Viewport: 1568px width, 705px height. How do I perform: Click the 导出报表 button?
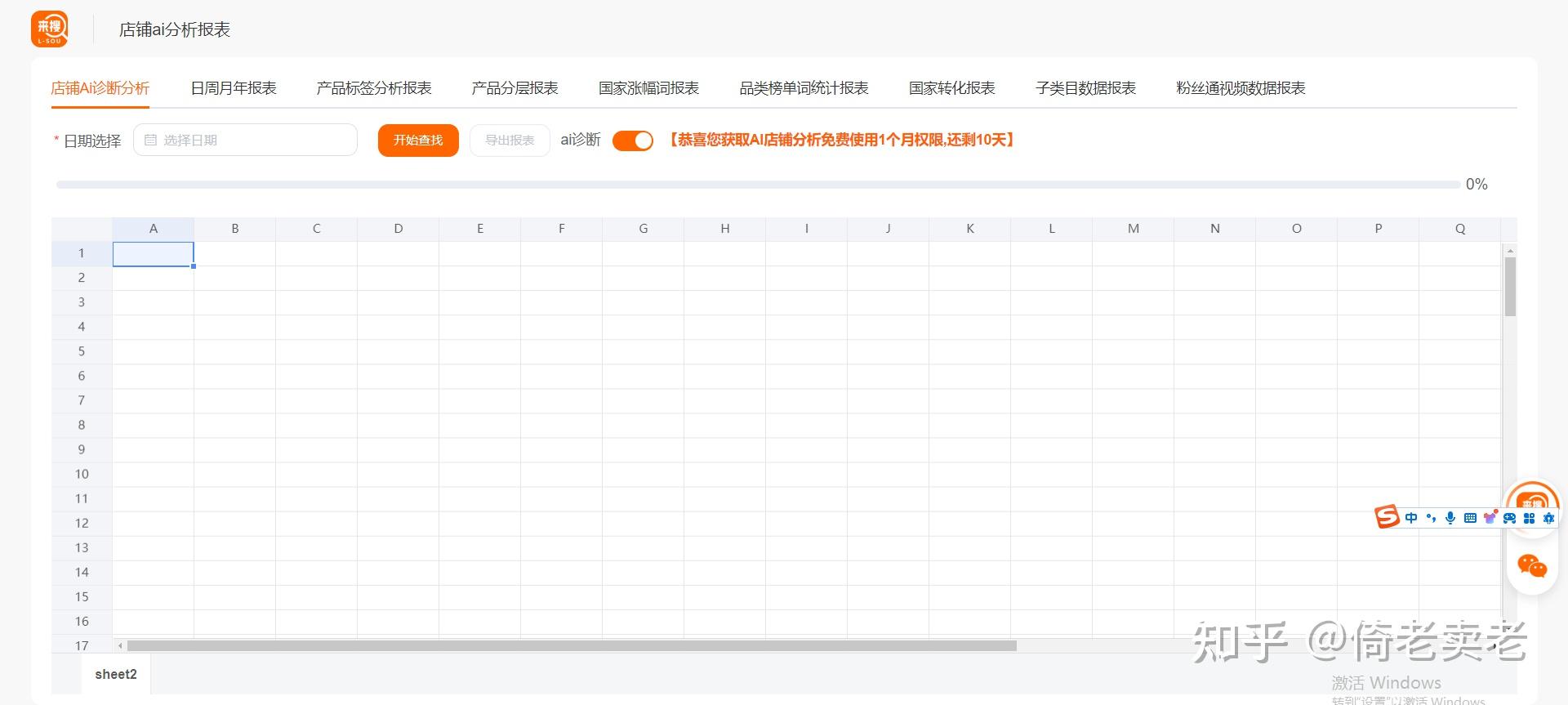coord(510,141)
